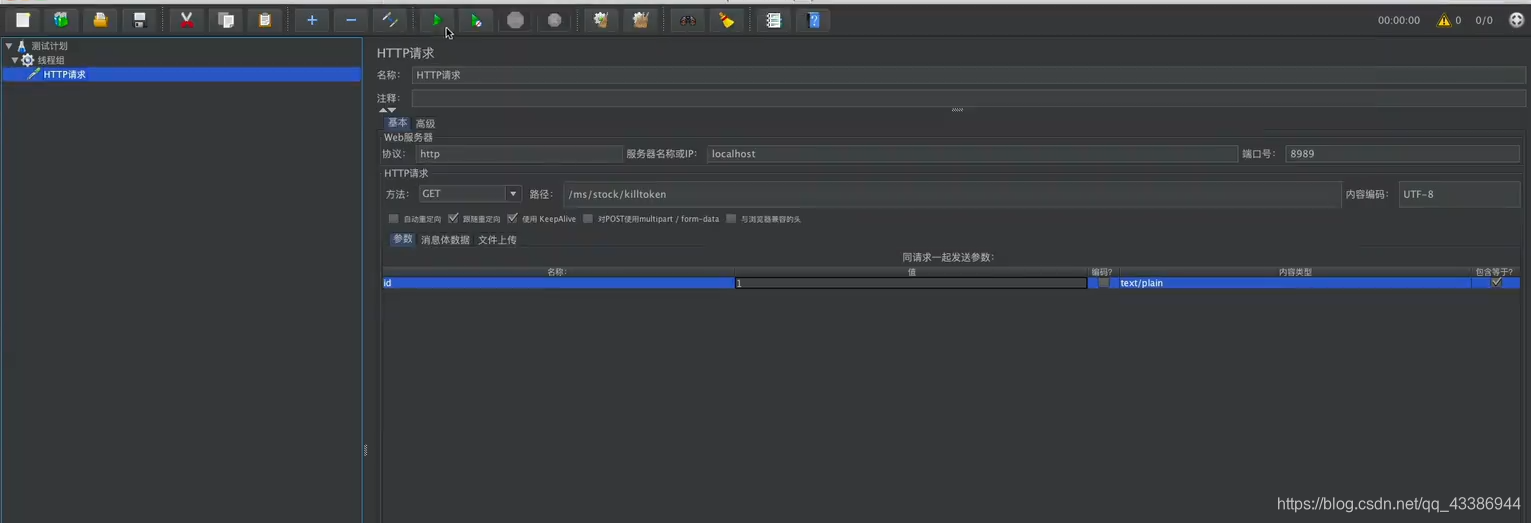
Task: Click the Toggle enable/disable element icon
Action: (389, 20)
